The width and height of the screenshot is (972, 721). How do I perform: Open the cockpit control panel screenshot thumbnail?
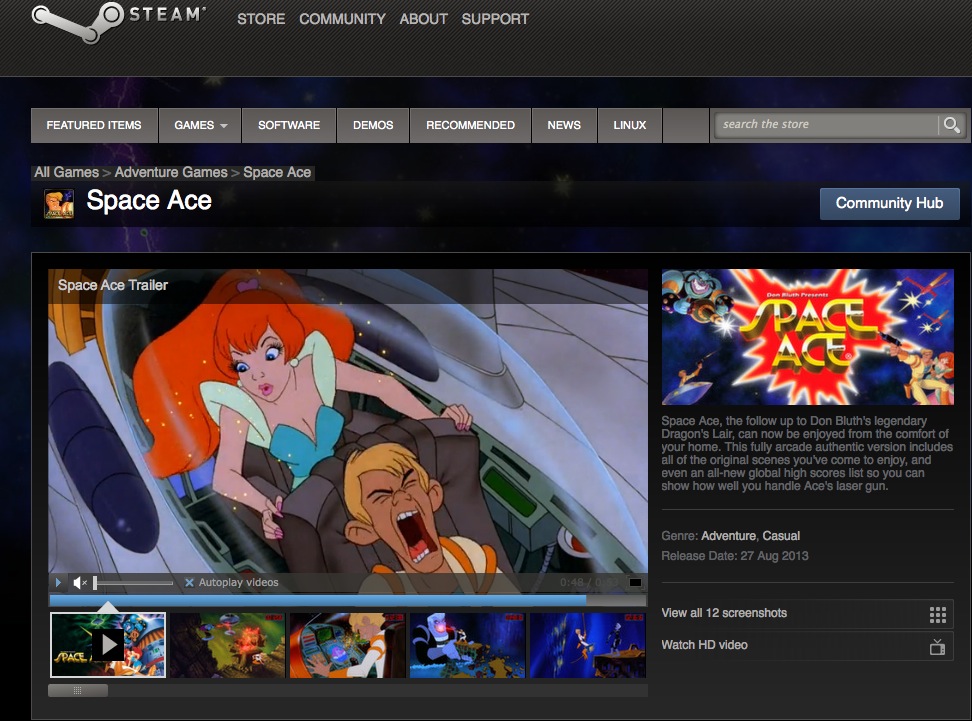point(348,645)
